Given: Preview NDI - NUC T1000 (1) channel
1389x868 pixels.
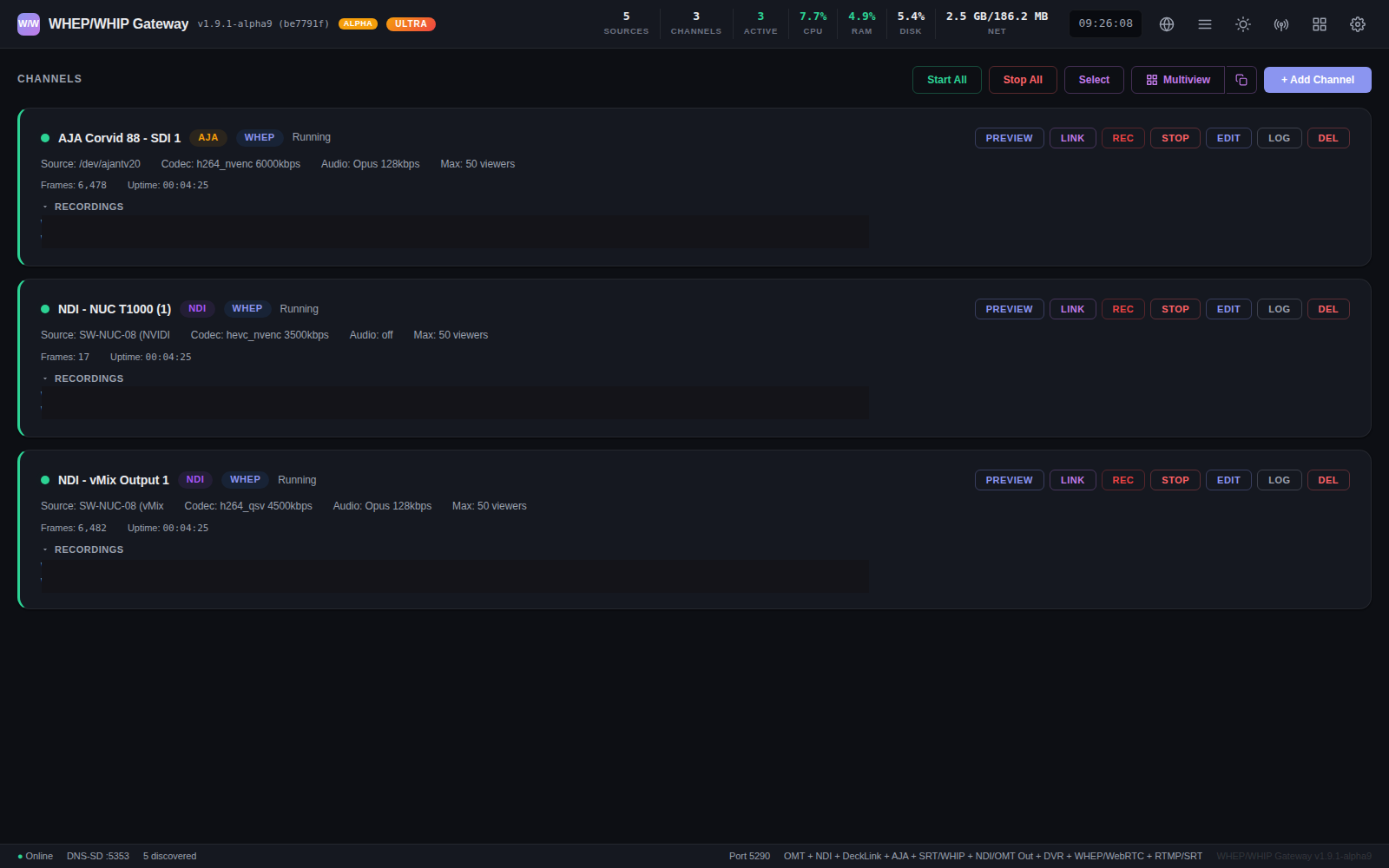Looking at the screenshot, I should pyautogui.click(x=1009, y=309).
